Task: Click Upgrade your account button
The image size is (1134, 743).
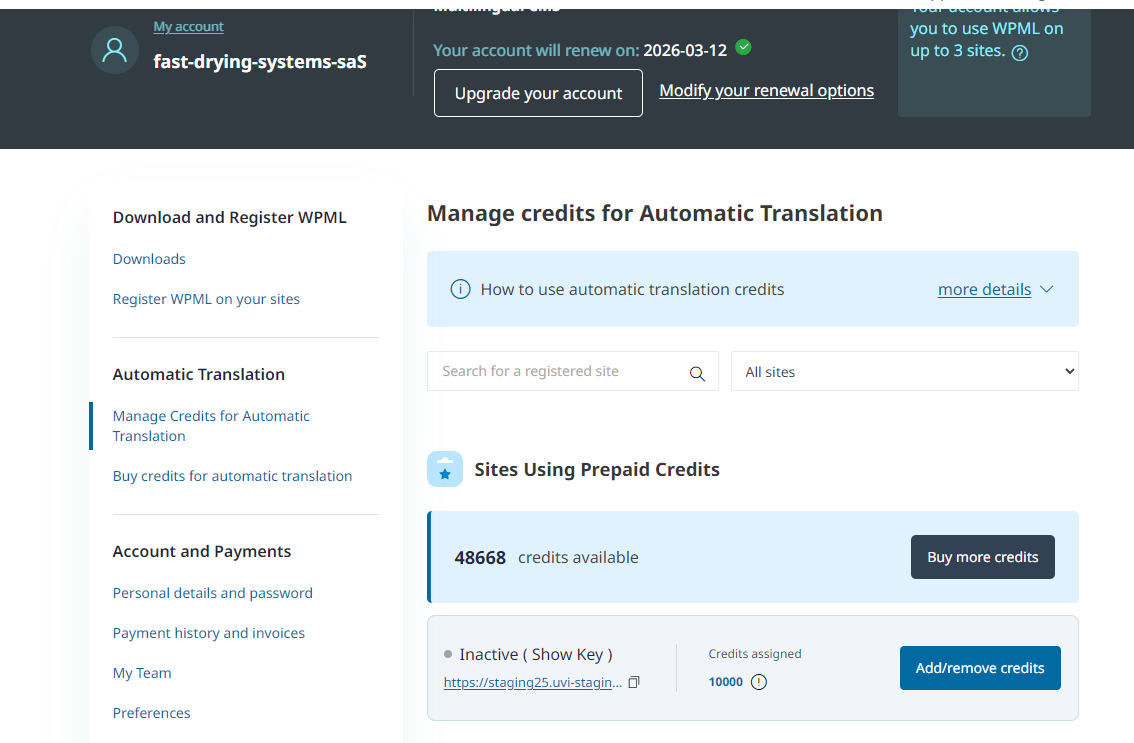Action: click(538, 93)
